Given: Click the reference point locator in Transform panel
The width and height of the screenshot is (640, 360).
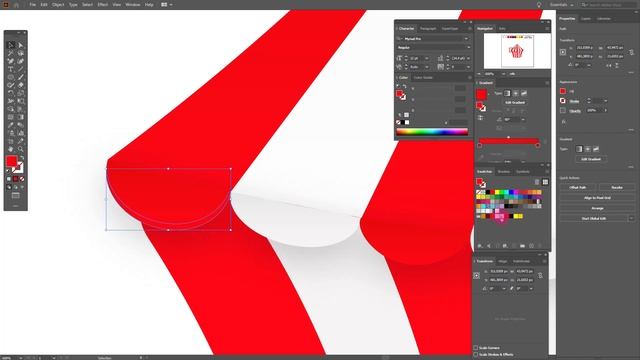Looking at the screenshot, I should click(x=476, y=276).
